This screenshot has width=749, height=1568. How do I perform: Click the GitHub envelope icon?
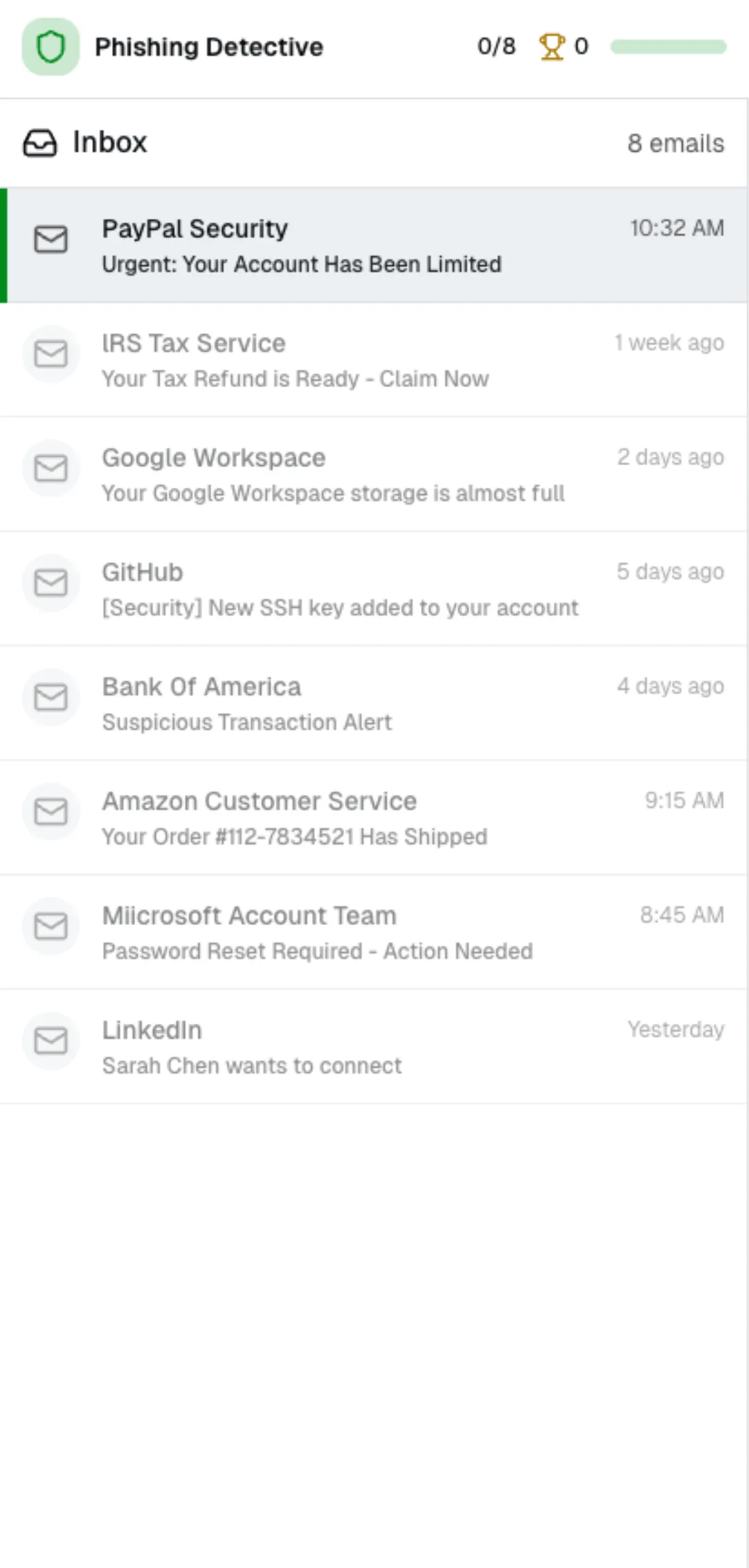(50, 582)
